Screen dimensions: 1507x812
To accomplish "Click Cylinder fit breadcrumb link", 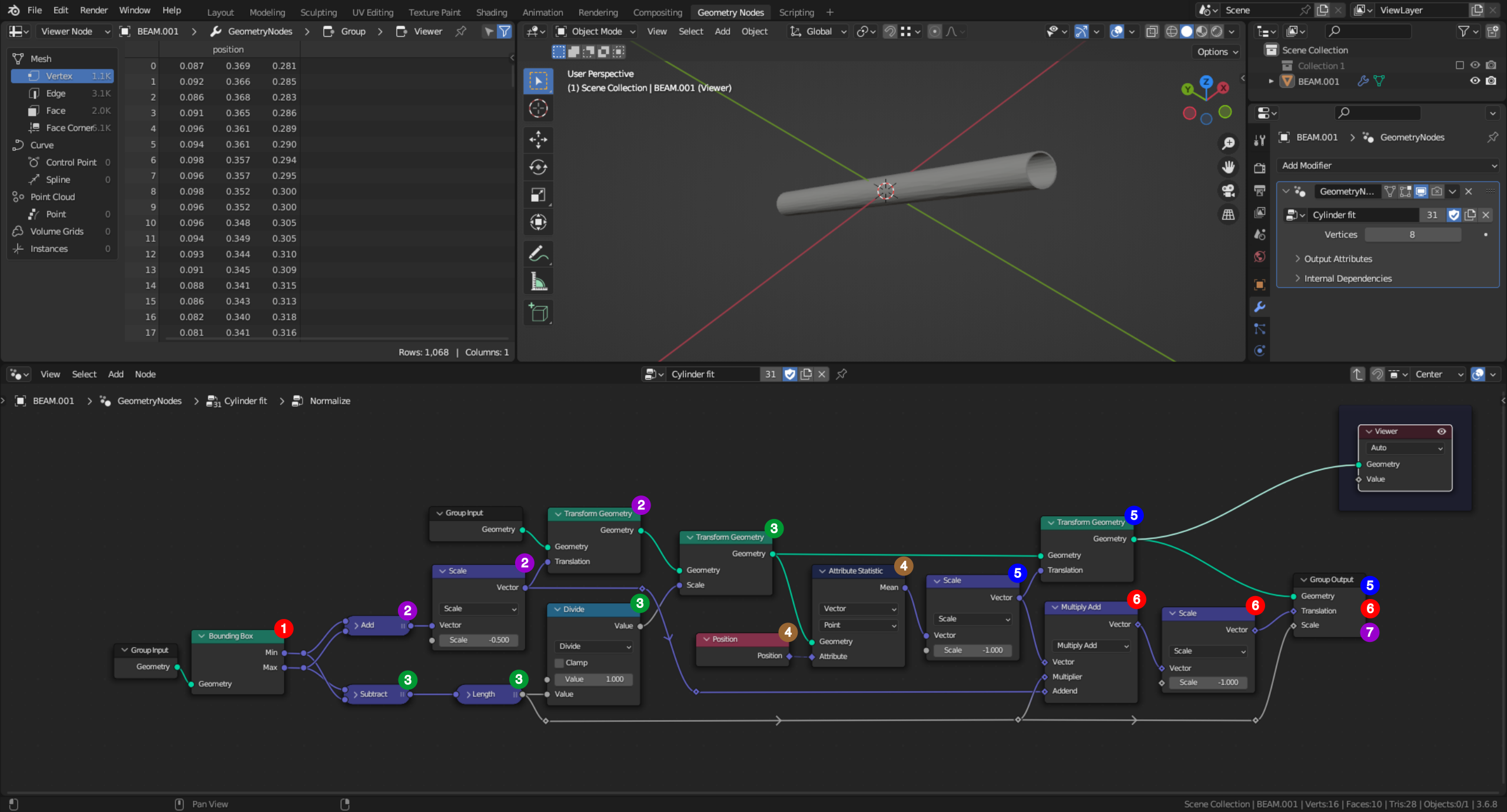I will coord(245,401).
